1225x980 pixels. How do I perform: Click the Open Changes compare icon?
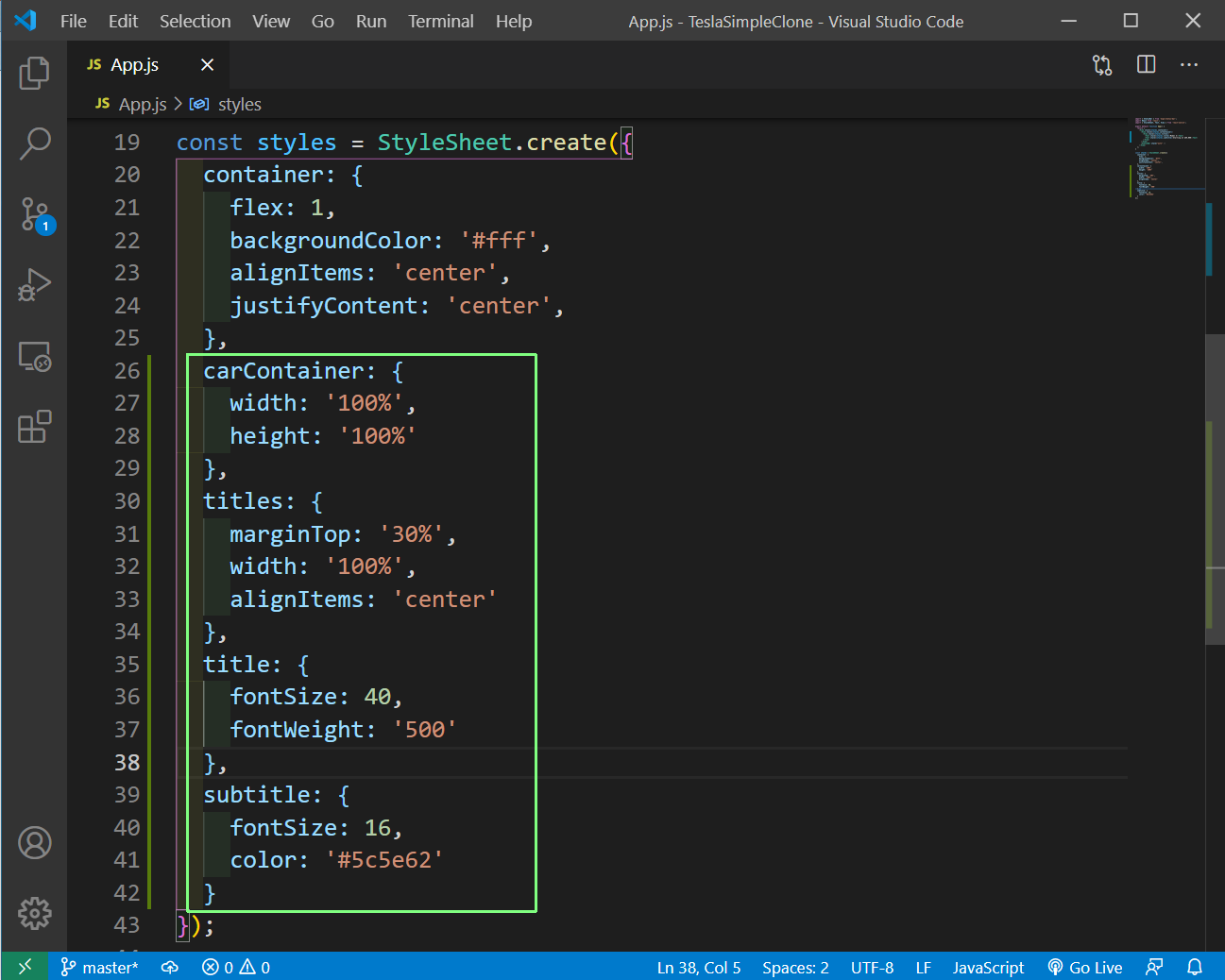(x=1102, y=65)
